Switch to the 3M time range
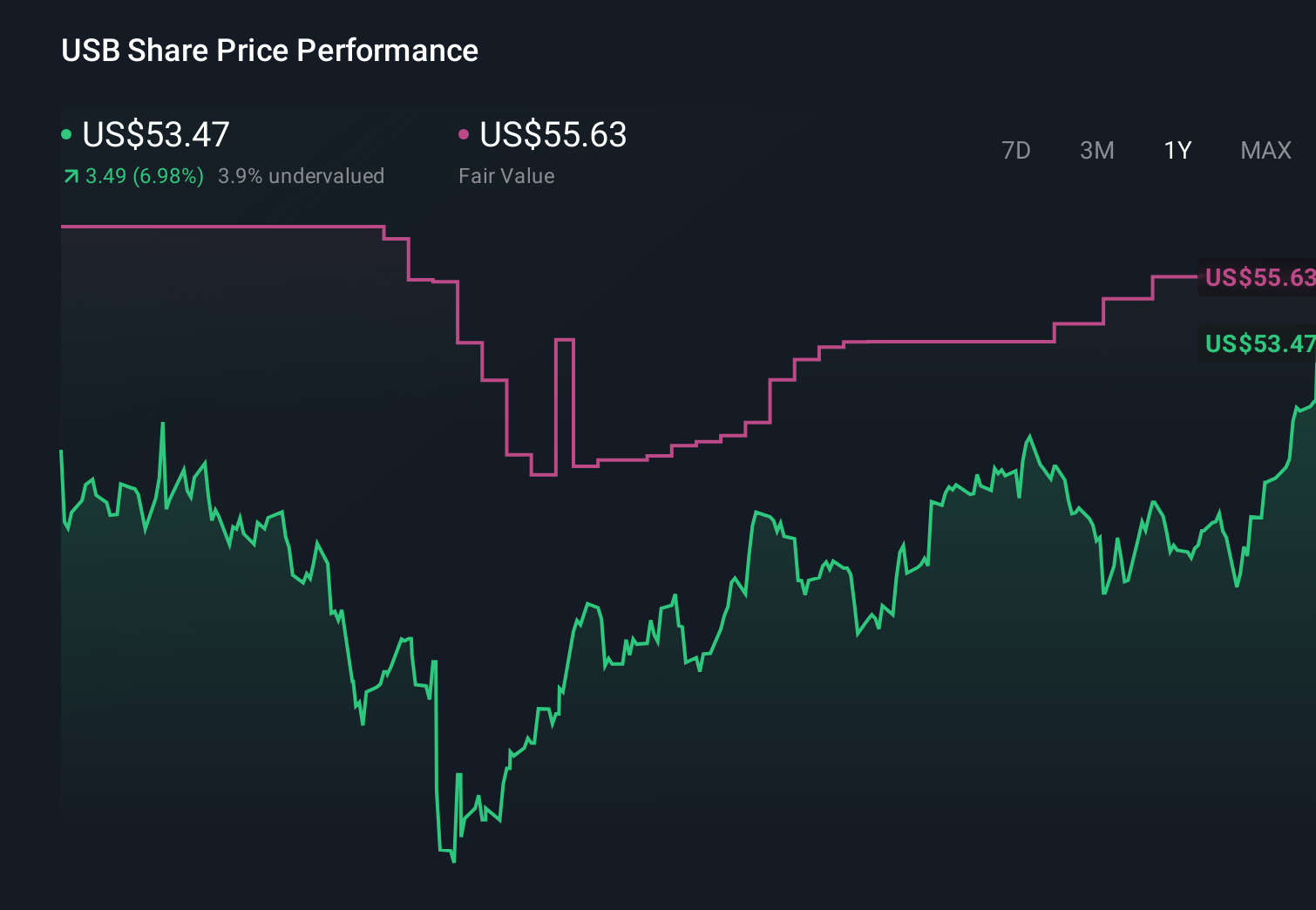 click(x=1096, y=151)
